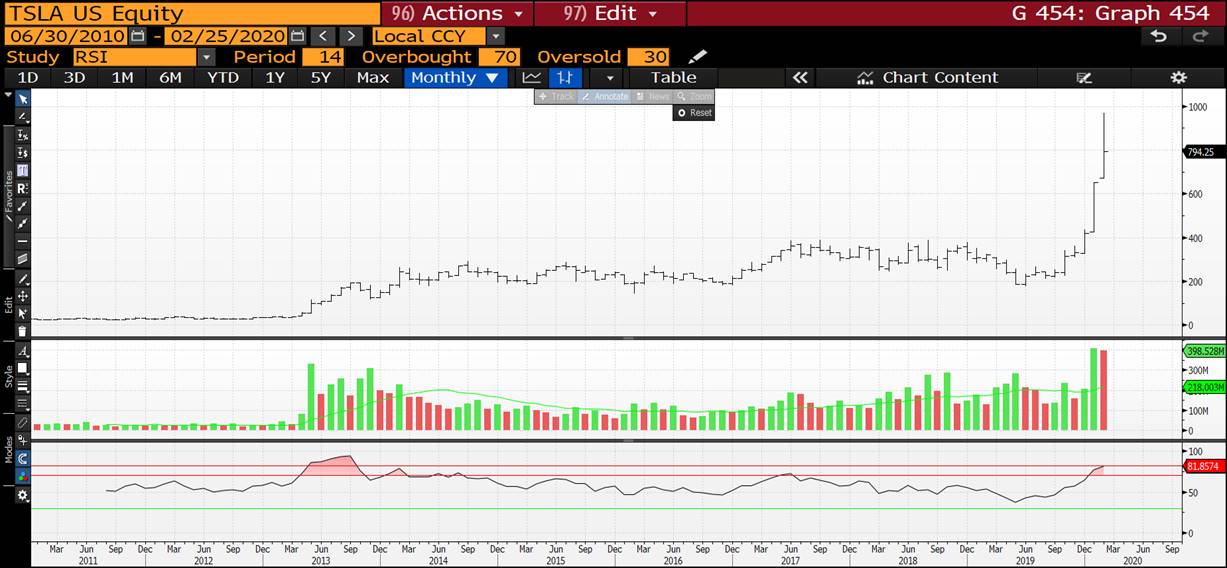Open the Monthly periodicity dropdown

pos(455,77)
